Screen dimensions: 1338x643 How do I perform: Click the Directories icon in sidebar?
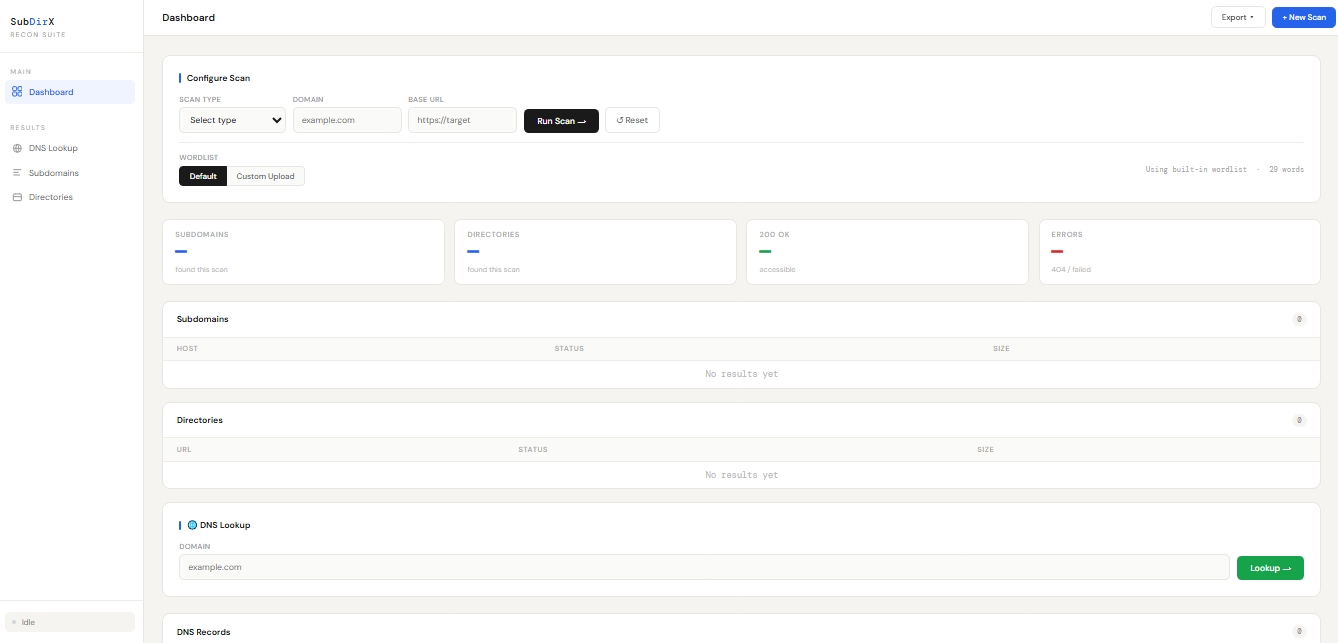17,197
